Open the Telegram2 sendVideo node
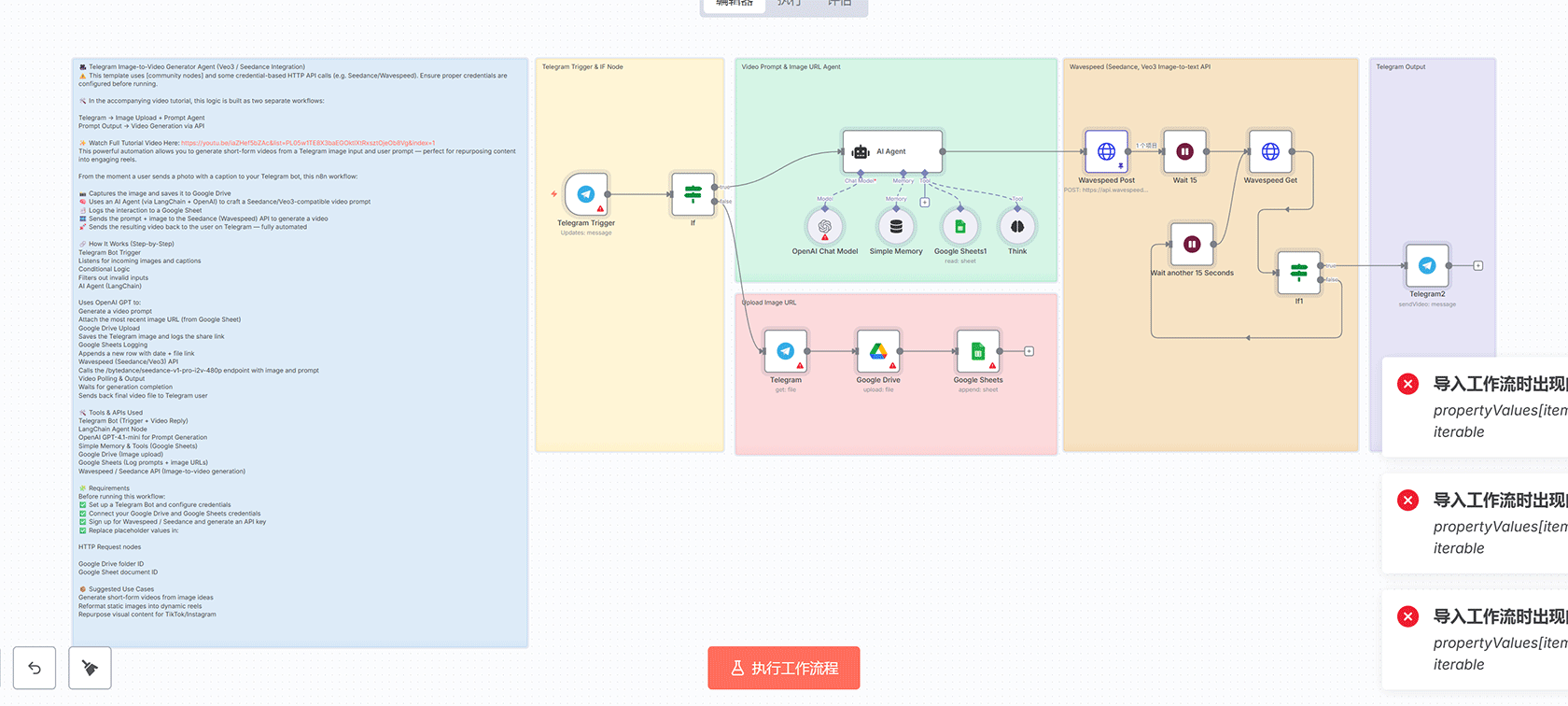 click(1427, 266)
